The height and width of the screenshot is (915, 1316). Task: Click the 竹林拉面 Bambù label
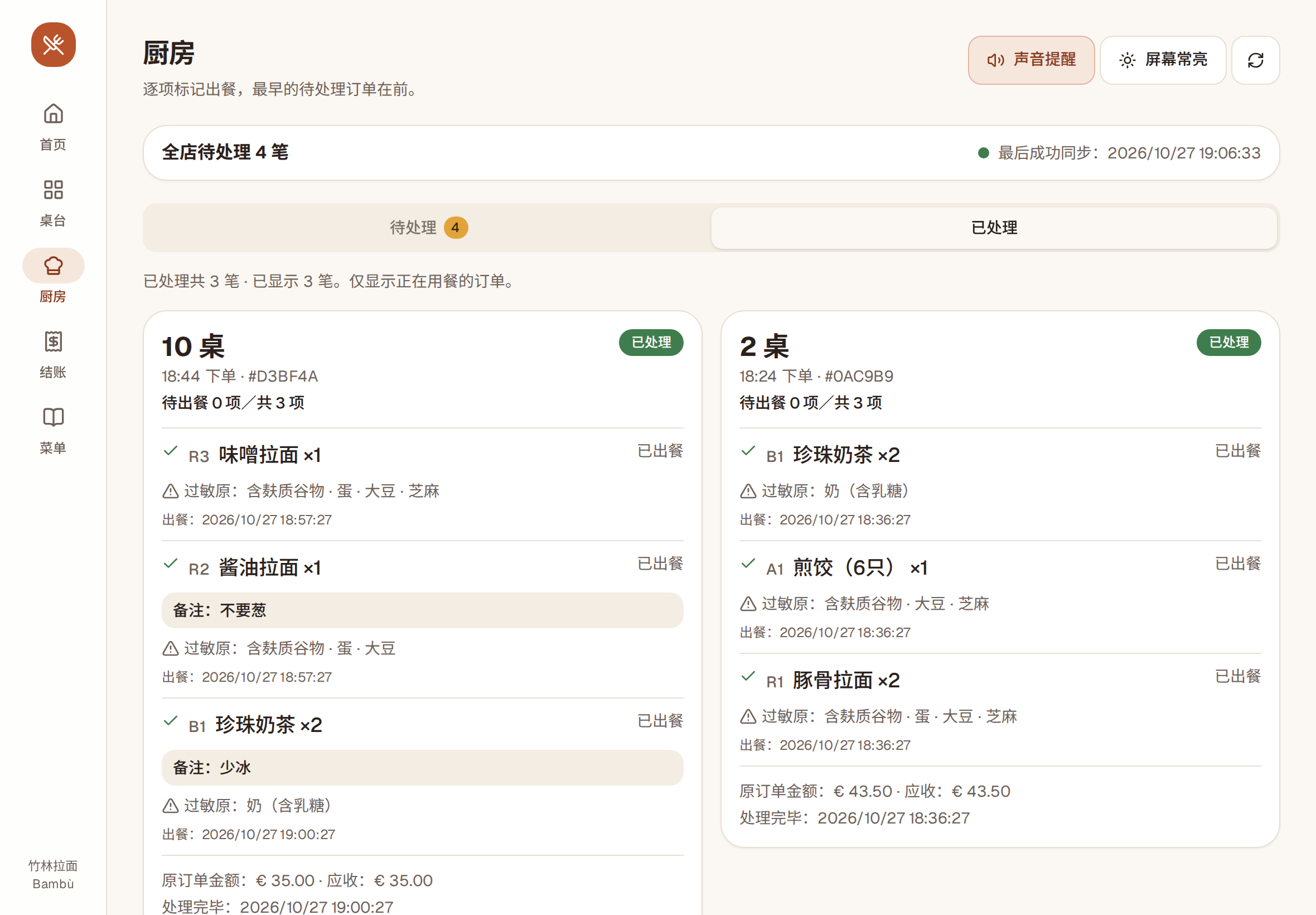pyautogui.click(x=54, y=874)
